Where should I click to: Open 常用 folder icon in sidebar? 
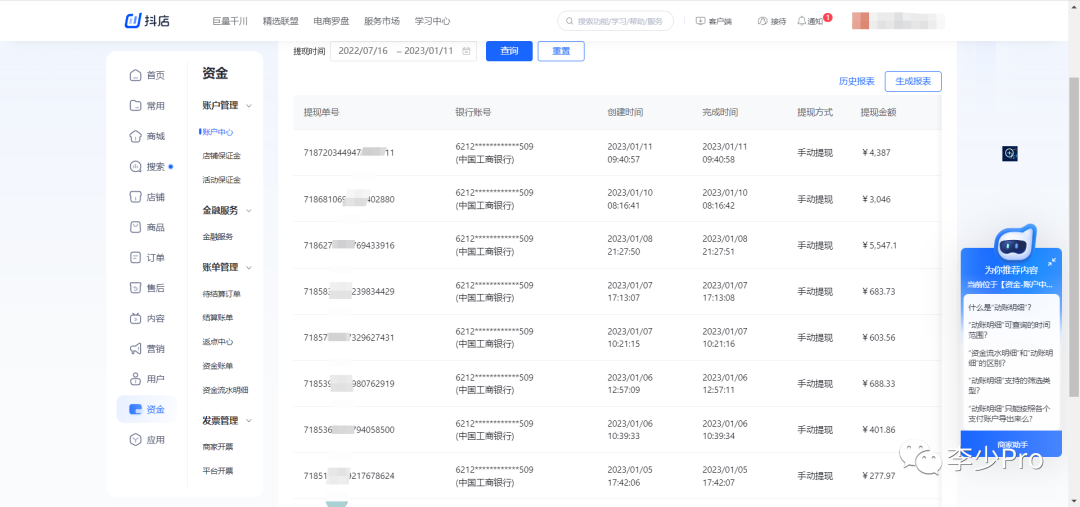tap(136, 105)
